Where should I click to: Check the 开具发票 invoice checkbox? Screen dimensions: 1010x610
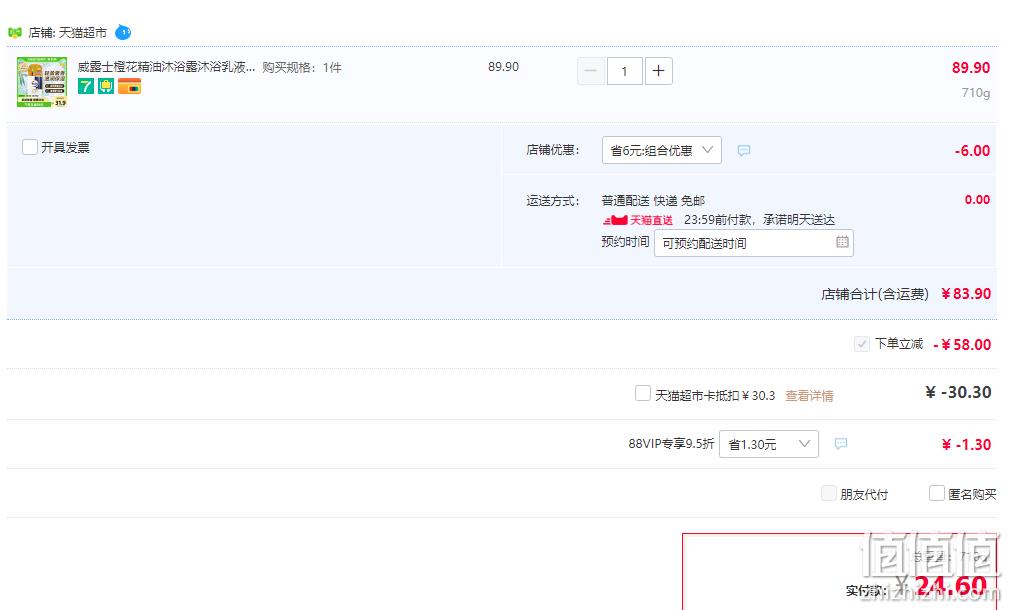coord(30,147)
